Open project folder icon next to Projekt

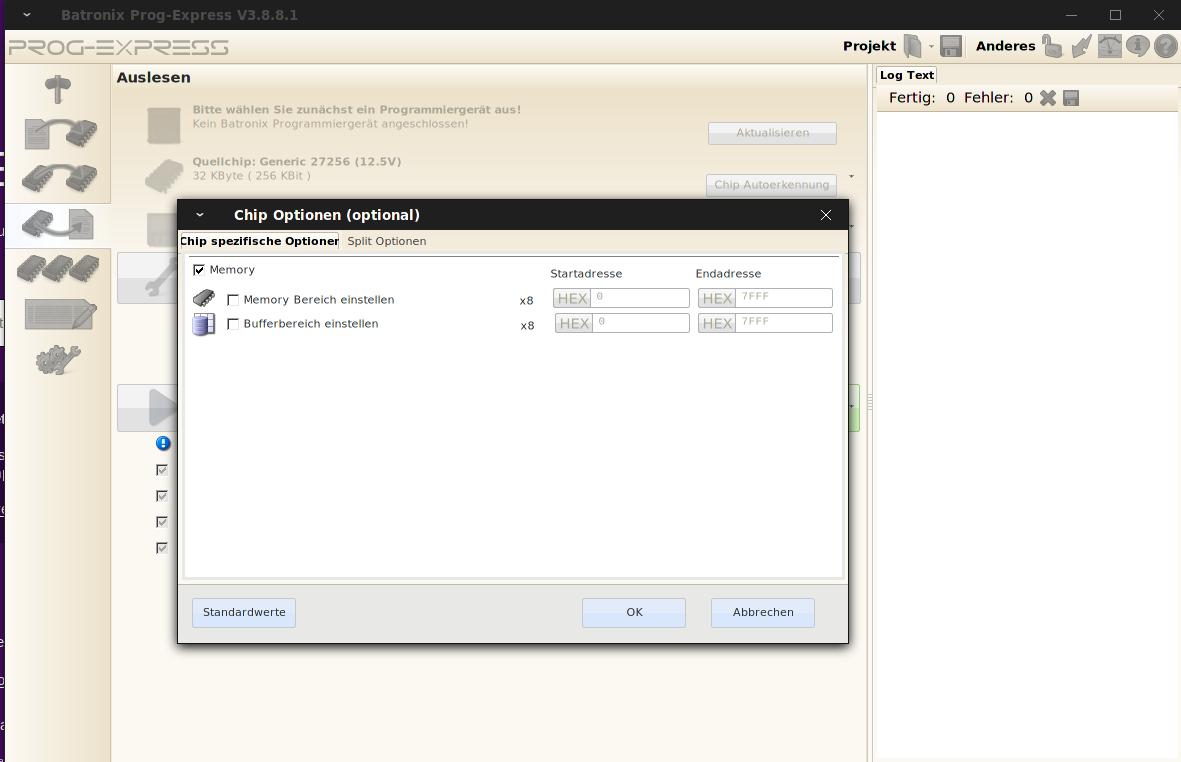pos(912,47)
